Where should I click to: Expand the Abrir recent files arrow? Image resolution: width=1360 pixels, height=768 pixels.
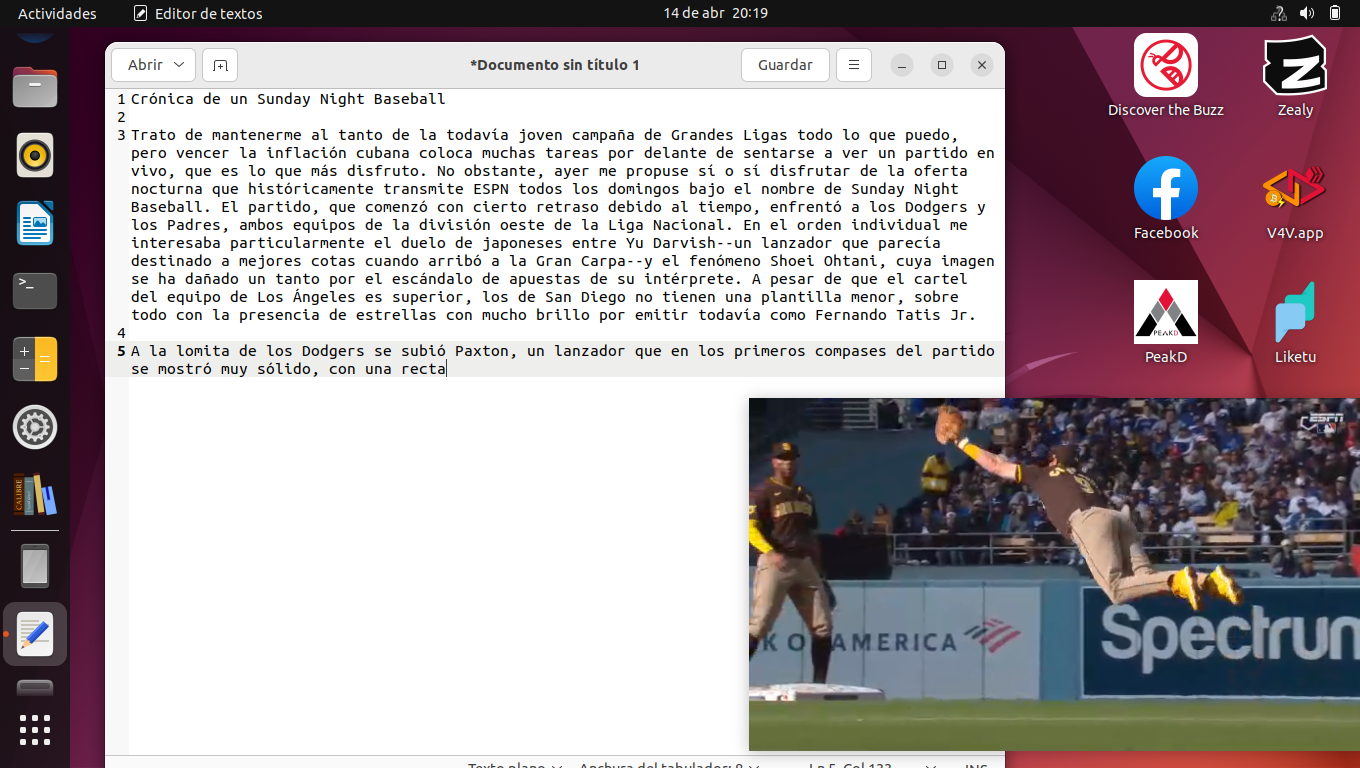click(x=179, y=65)
